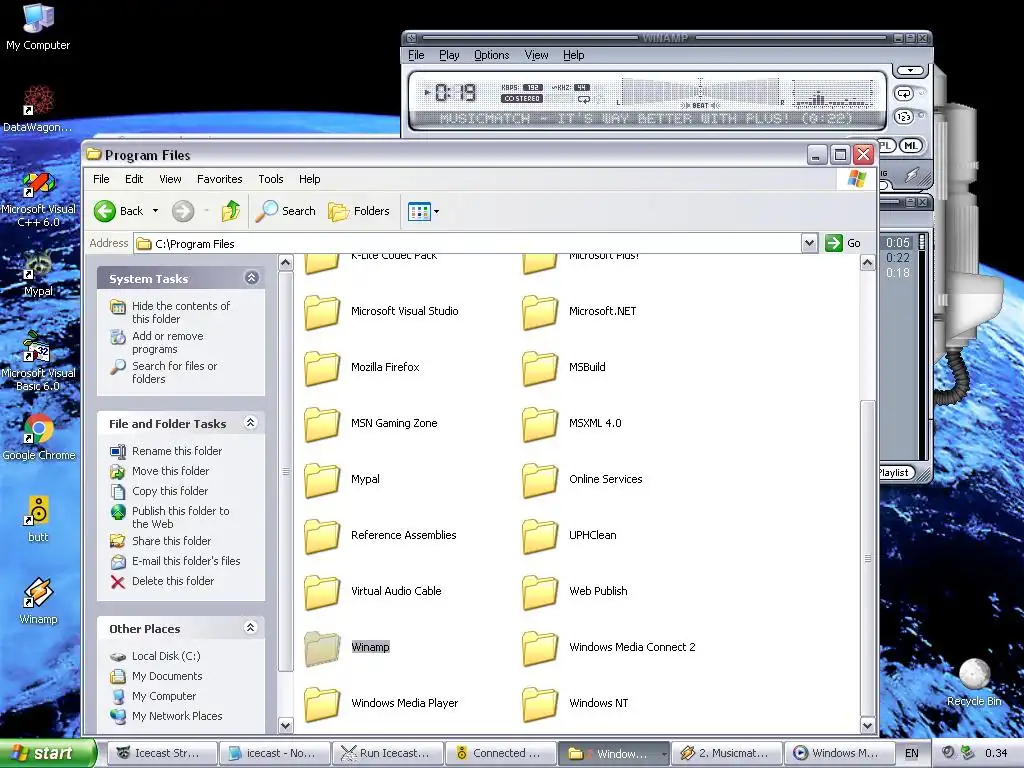Select Microsoft Visual Basic 6.0 desktop icon
Viewport: 1024px width, 768px height.
(x=38, y=362)
